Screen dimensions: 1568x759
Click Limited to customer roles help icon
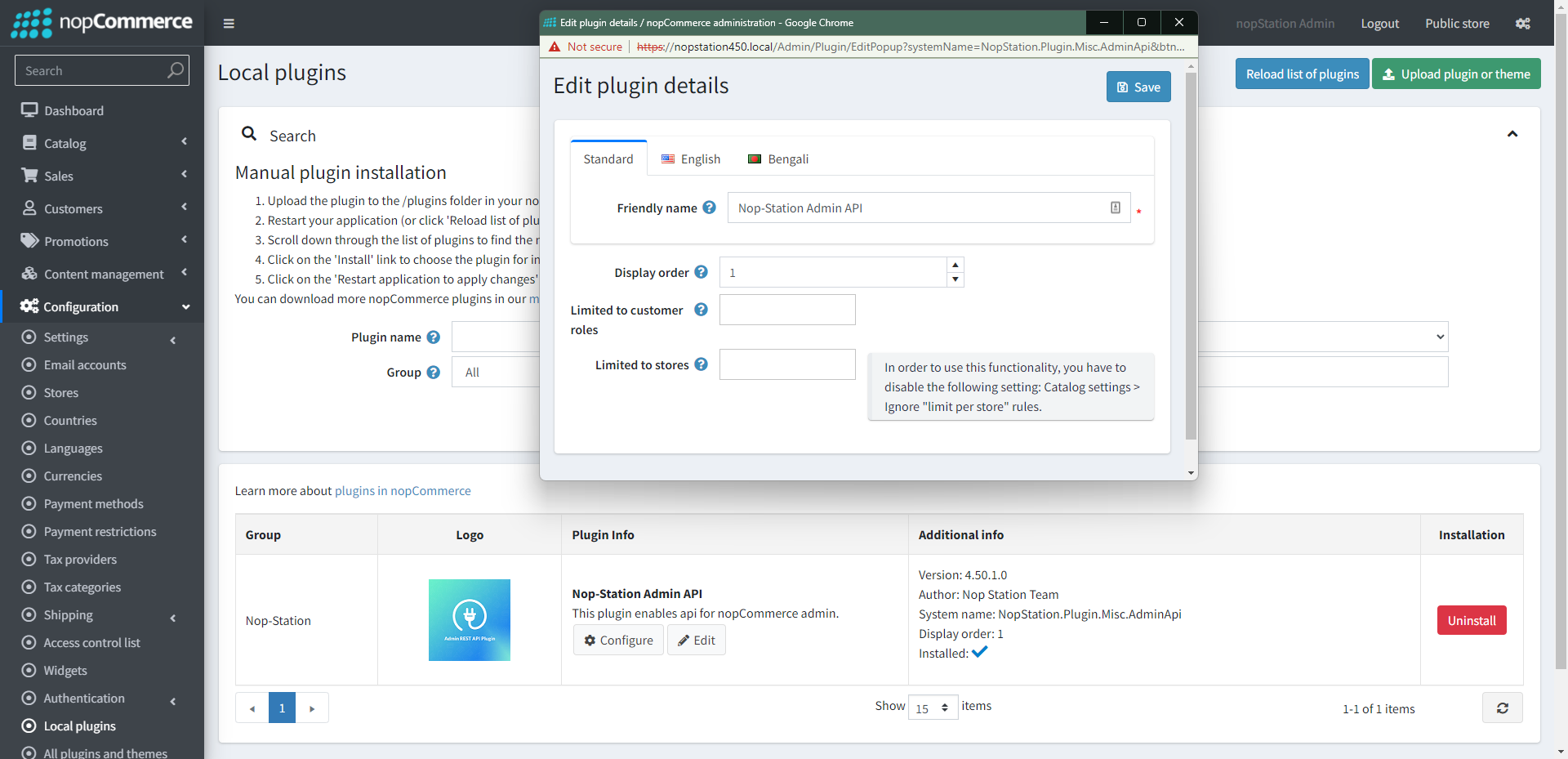(x=701, y=310)
